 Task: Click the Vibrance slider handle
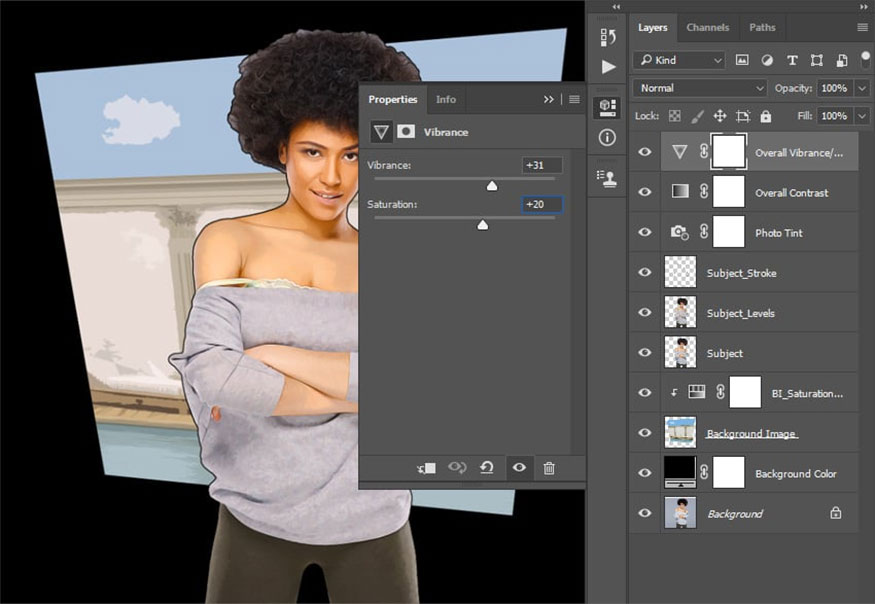pos(492,186)
